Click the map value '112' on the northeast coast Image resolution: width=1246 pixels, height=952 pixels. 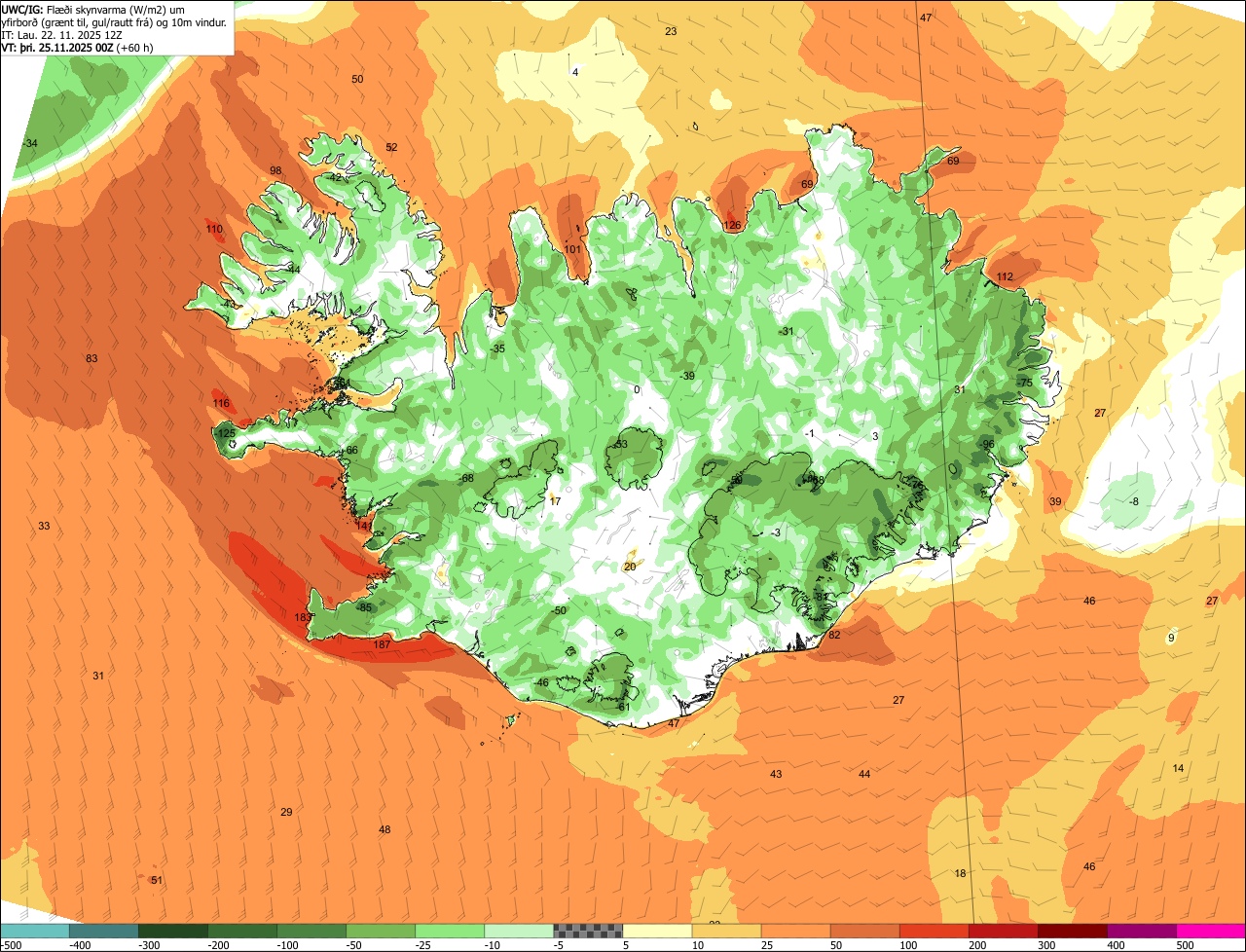point(1005,277)
